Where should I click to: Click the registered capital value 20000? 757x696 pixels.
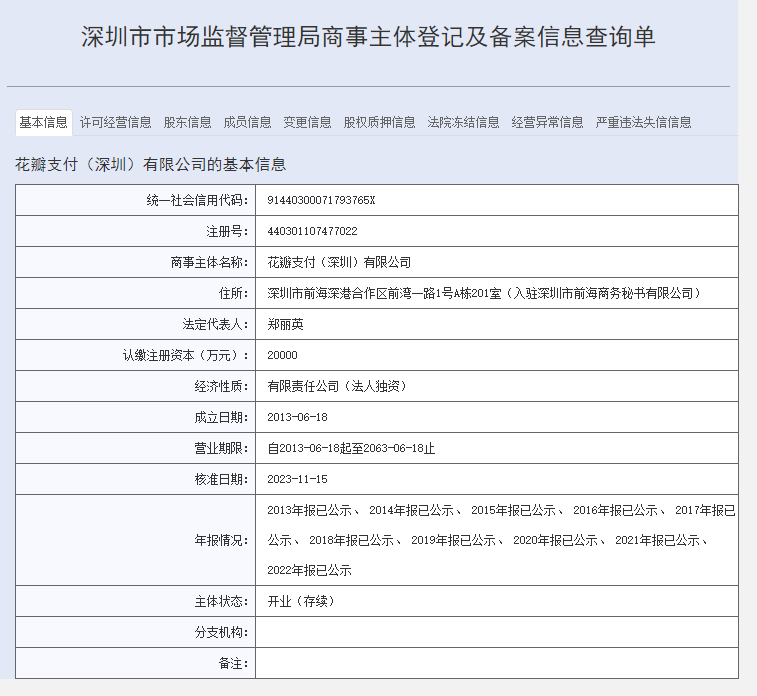click(282, 355)
